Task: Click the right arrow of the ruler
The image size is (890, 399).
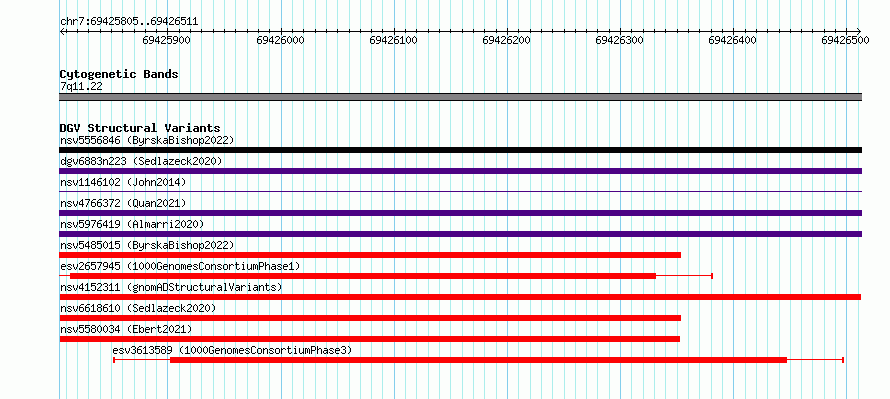Action: pyautogui.click(x=859, y=31)
